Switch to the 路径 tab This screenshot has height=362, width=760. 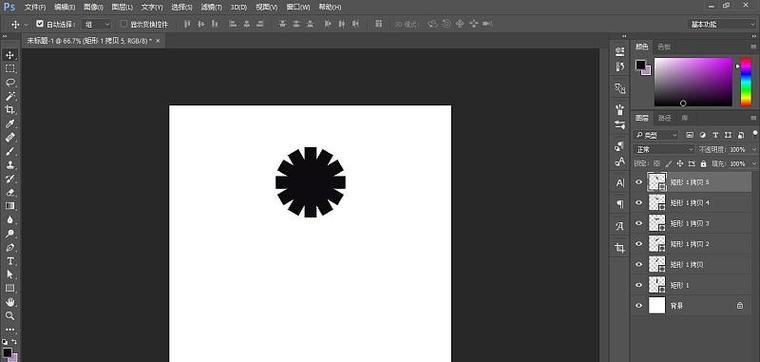point(665,118)
